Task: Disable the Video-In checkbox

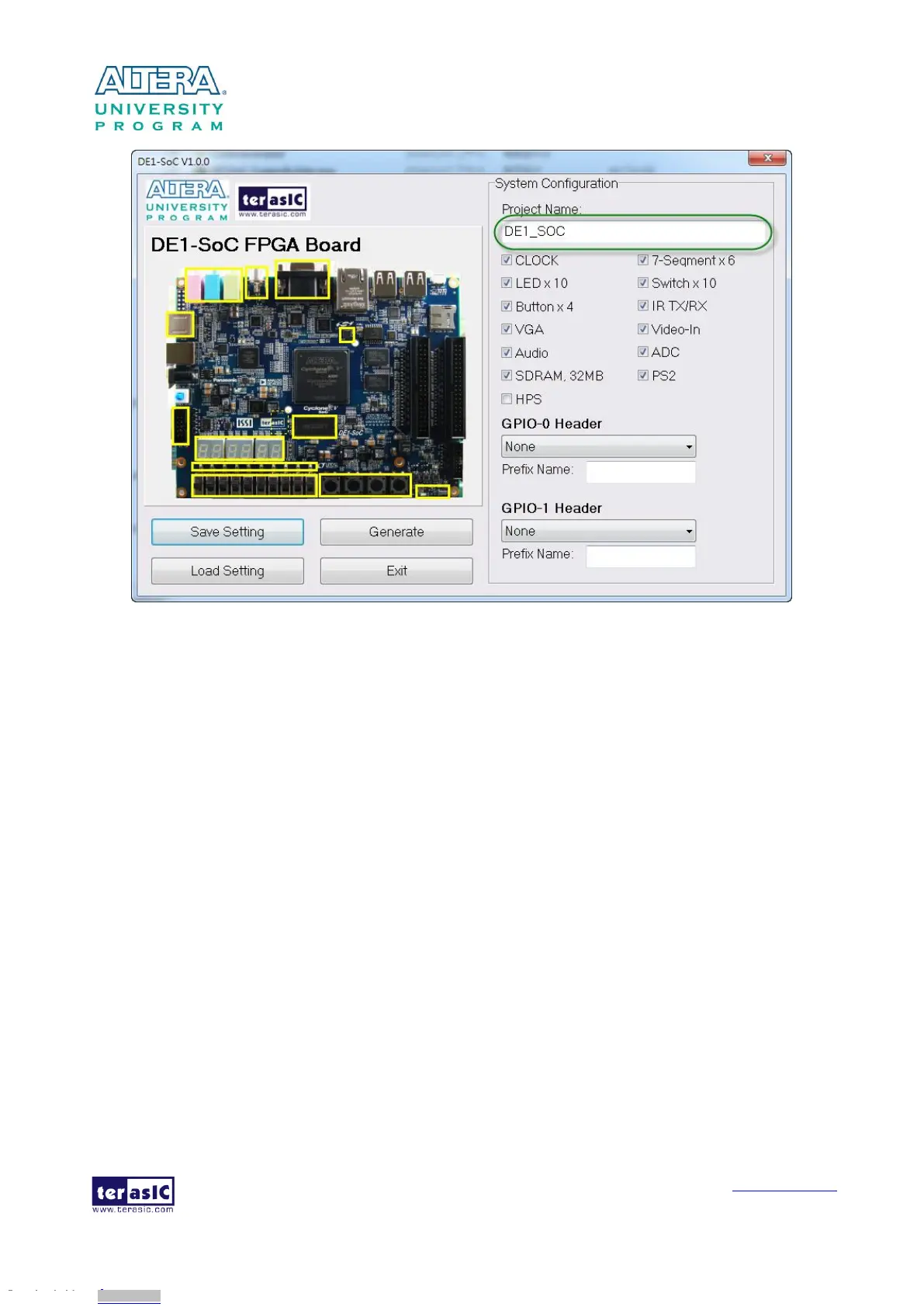Action: 643,329
